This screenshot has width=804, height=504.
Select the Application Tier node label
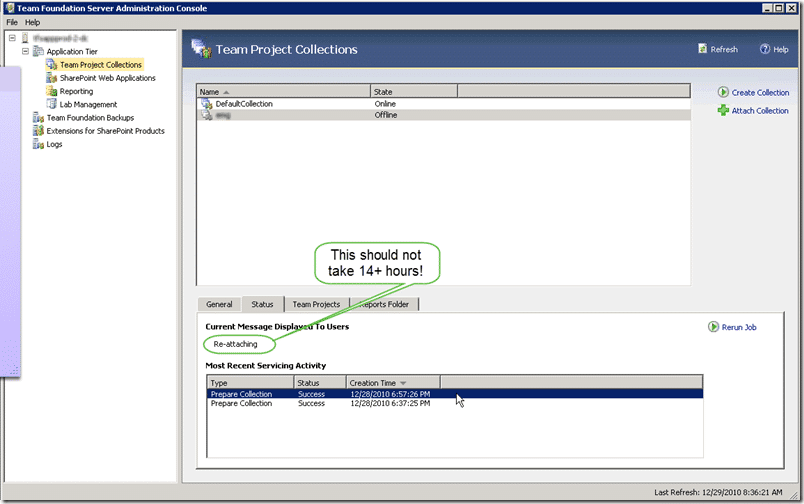tap(72, 51)
